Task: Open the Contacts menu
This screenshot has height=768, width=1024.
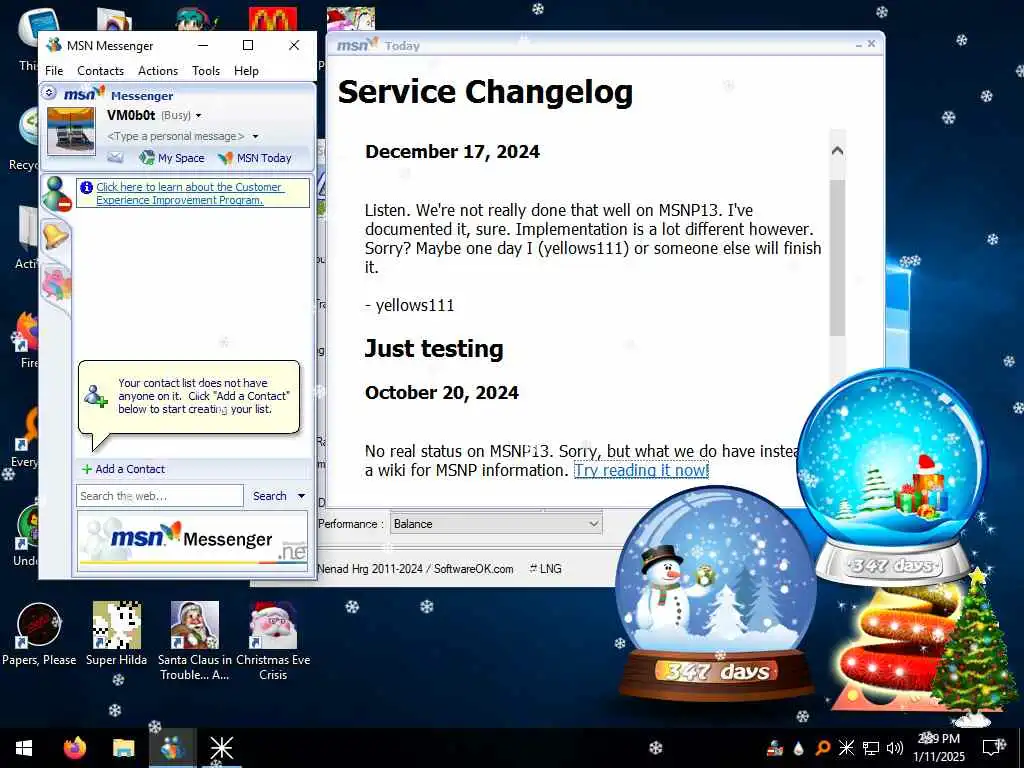Action: tap(100, 71)
